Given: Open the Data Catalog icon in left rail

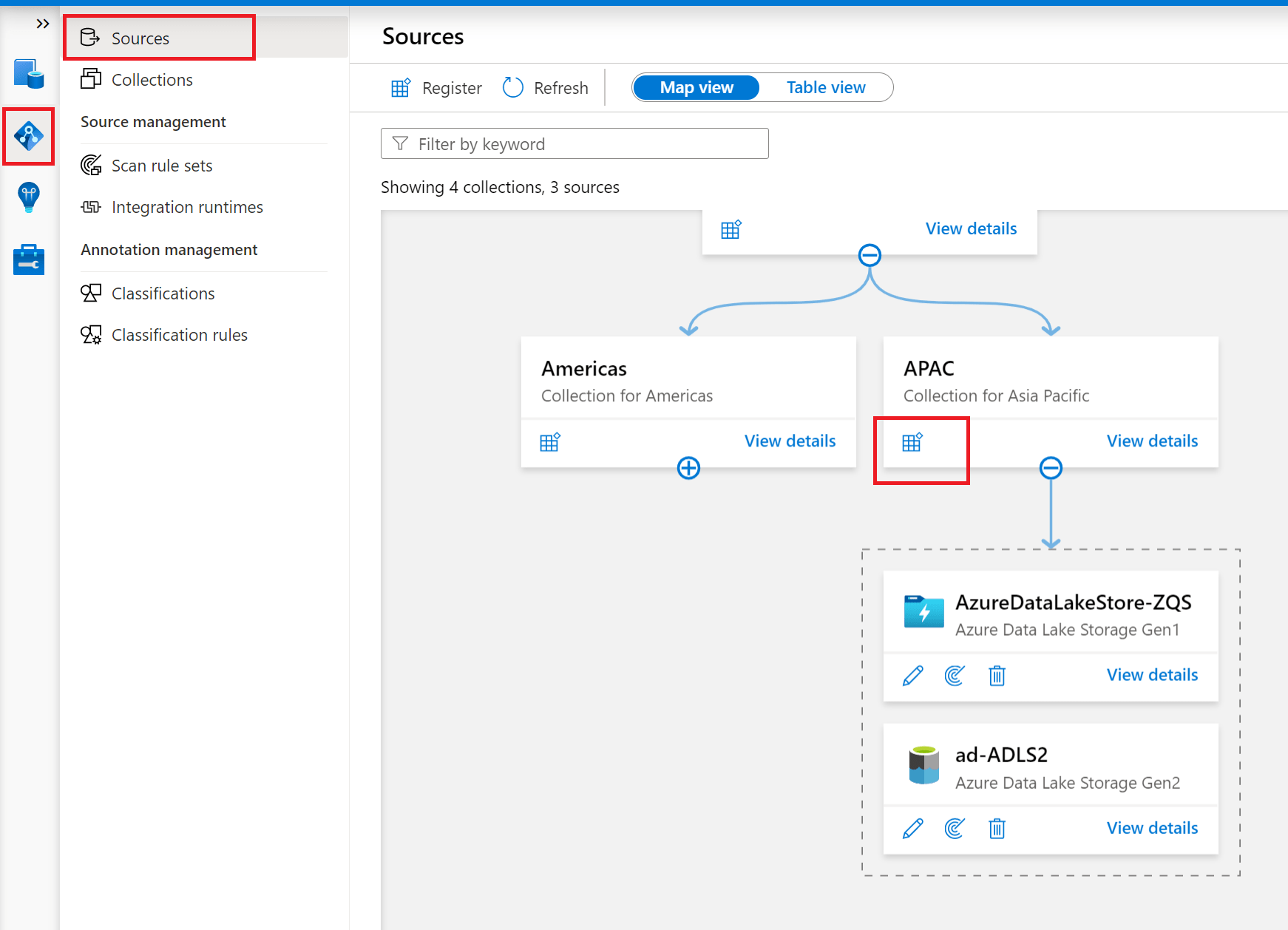Looking at the screenshot, I should point(29,74).
